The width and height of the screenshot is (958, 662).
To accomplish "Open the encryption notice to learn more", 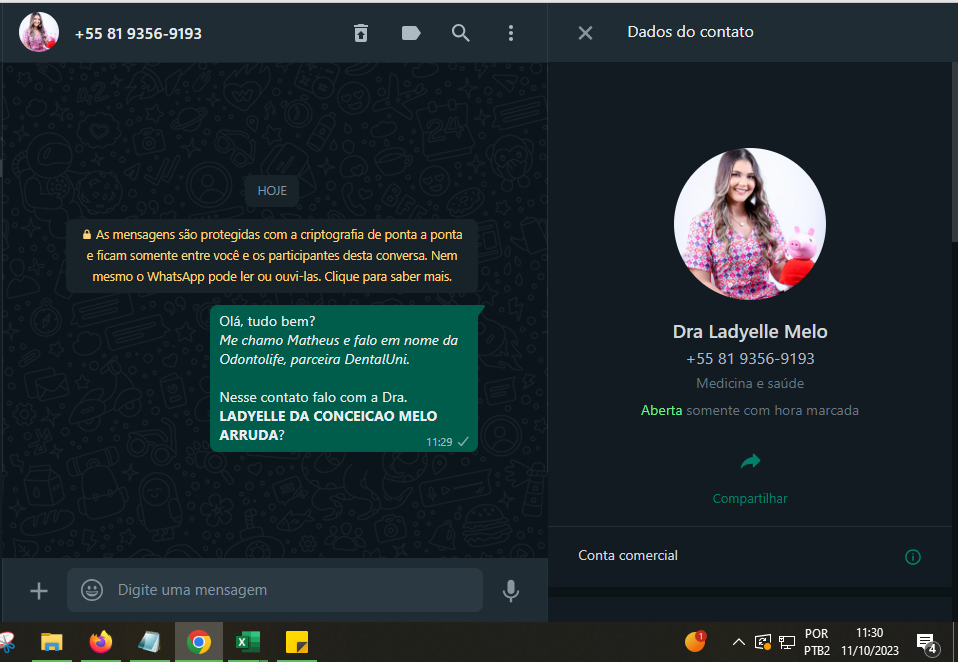I will [272, 255].
